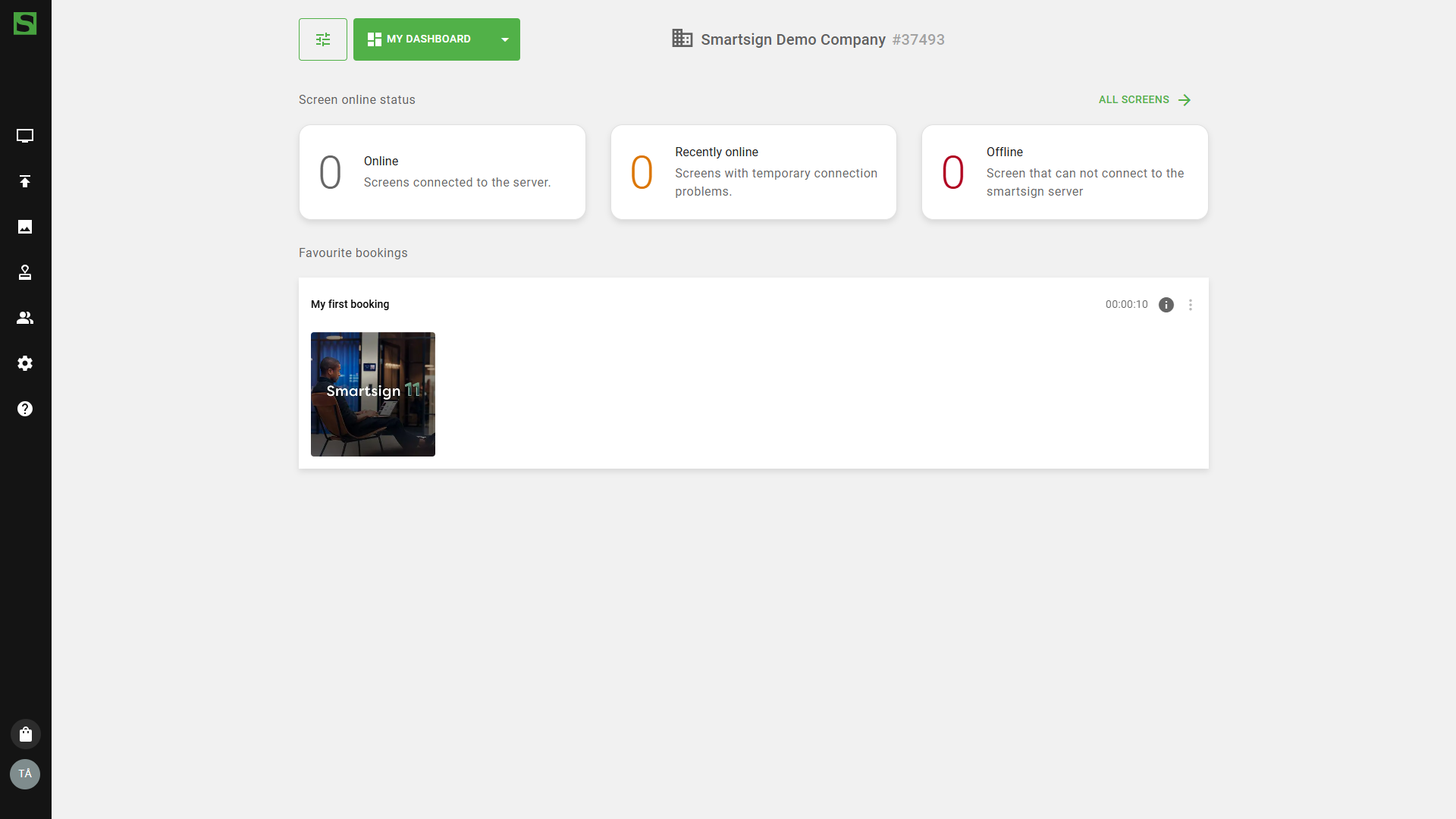Open the Recently online status card

[x=753, y=172]
